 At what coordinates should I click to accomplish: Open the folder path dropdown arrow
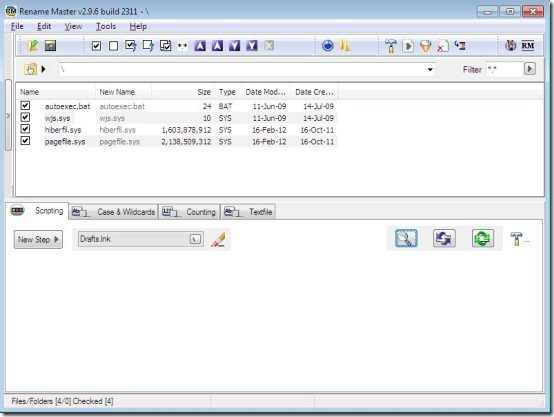430,69
